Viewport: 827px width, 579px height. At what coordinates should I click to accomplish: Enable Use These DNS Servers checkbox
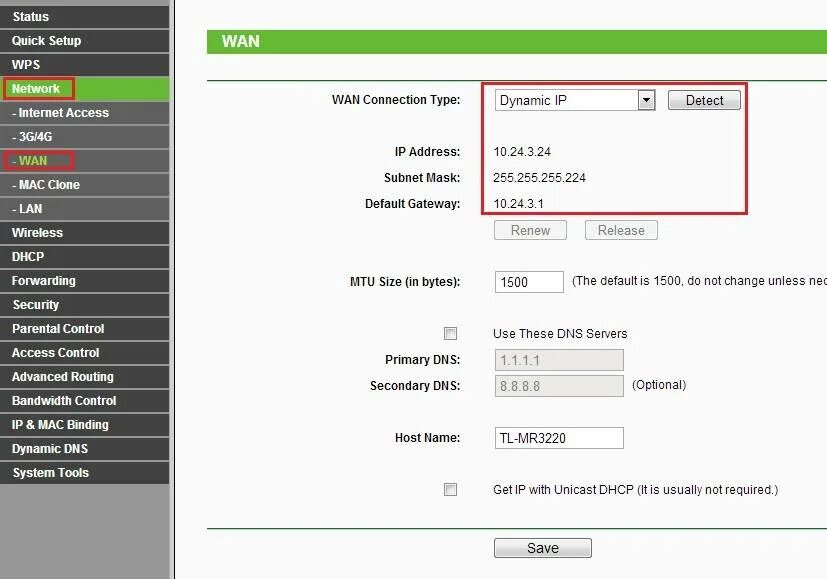pos(450,333)
